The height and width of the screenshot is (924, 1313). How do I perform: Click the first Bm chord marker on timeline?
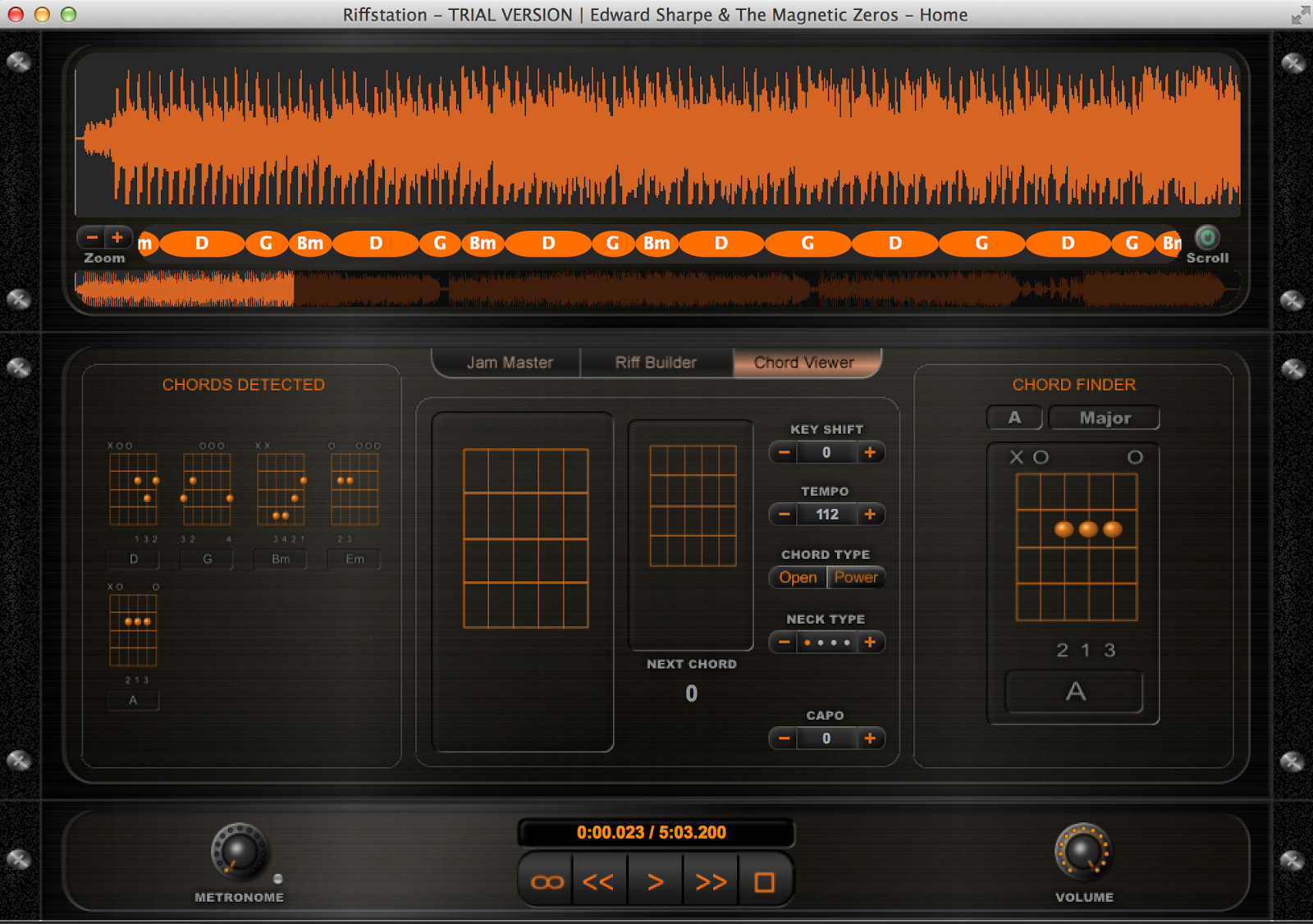tap(310, 243)
